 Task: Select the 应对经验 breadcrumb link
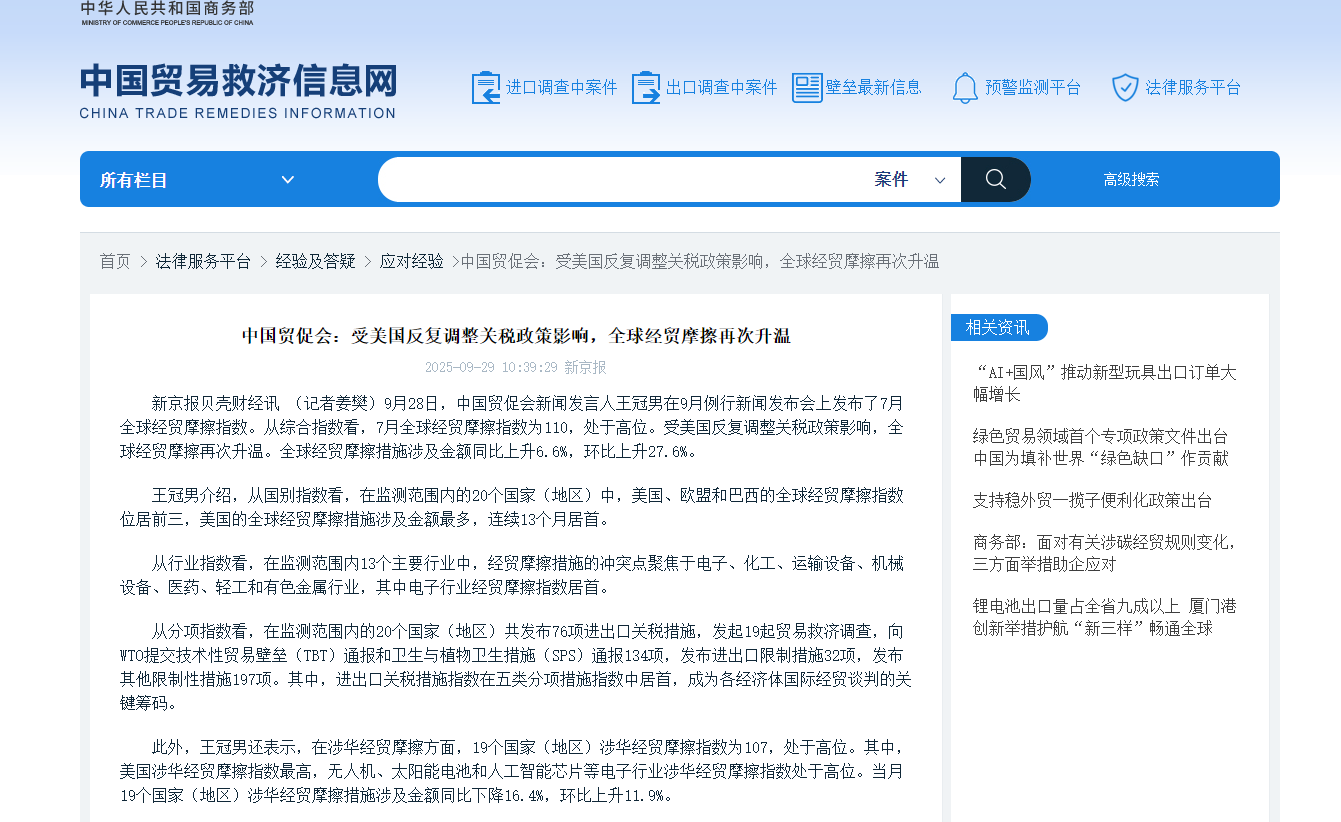click(411, 262)
